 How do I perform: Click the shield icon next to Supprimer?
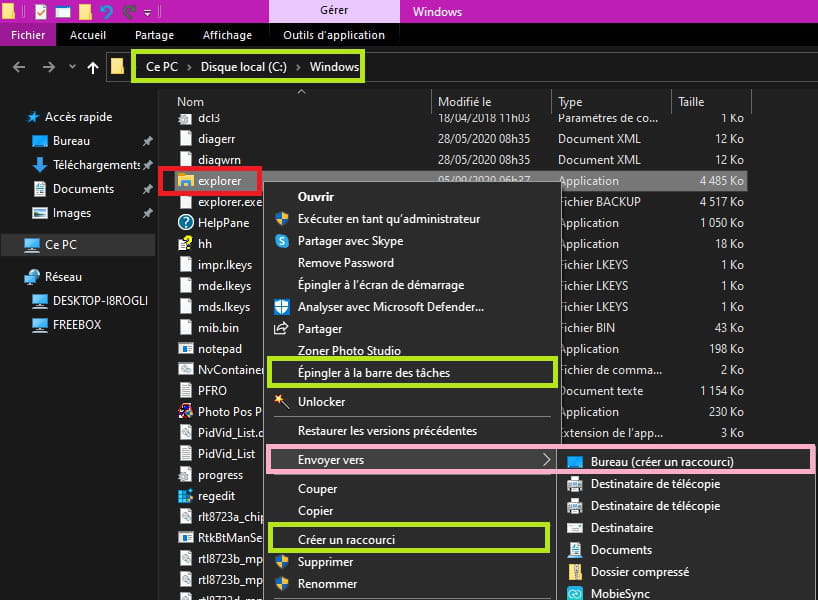pyautogui.click(x=282, y=562)
